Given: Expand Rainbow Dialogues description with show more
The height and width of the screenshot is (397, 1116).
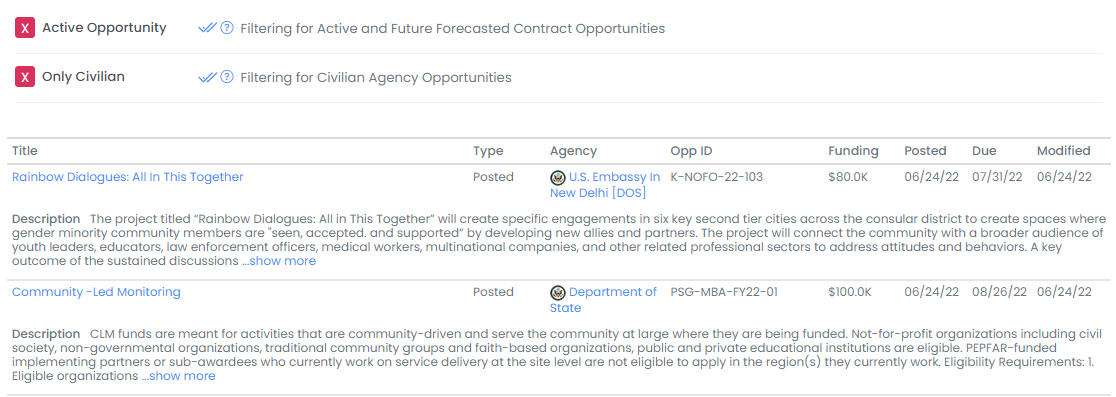Looking at the screenshot, I should (278, 261).
